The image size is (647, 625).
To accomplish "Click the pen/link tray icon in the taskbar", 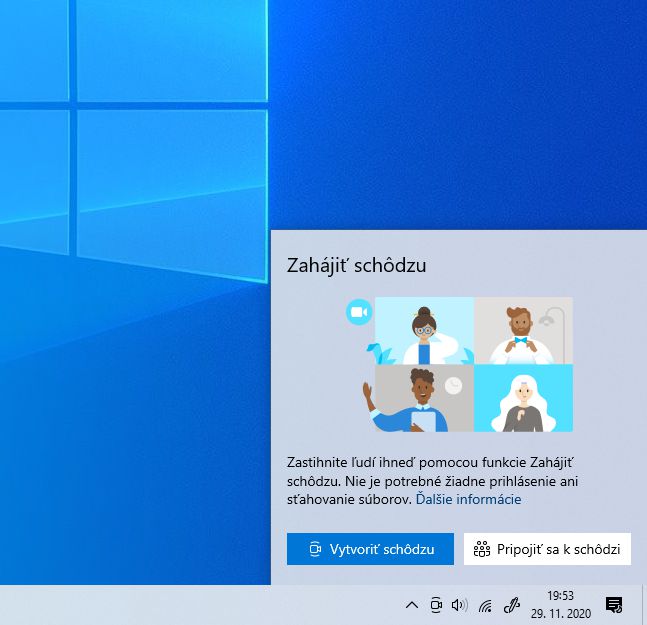I will 512,605.
